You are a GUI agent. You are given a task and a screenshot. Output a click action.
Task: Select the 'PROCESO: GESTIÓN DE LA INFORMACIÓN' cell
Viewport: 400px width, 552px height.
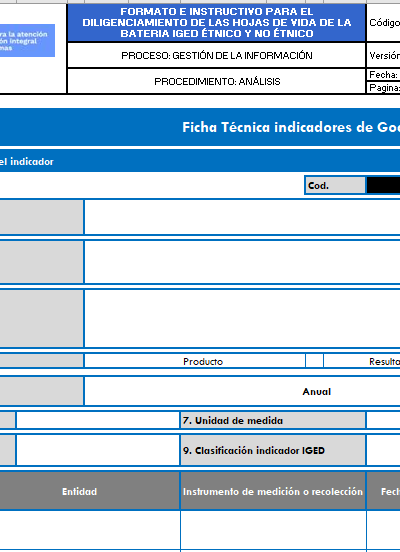click(x=217, y=55)
